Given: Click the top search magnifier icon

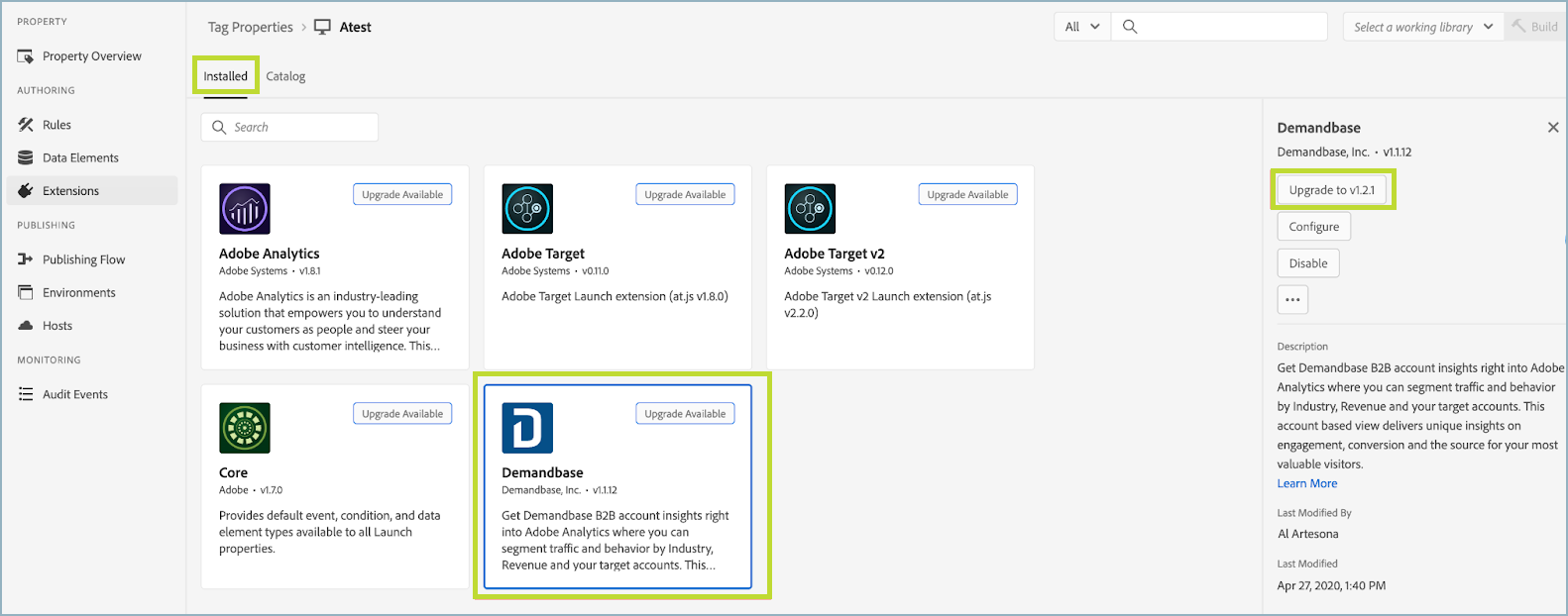Looking at the screenshot, I should pyautogui.click(x=1130, y=27).
